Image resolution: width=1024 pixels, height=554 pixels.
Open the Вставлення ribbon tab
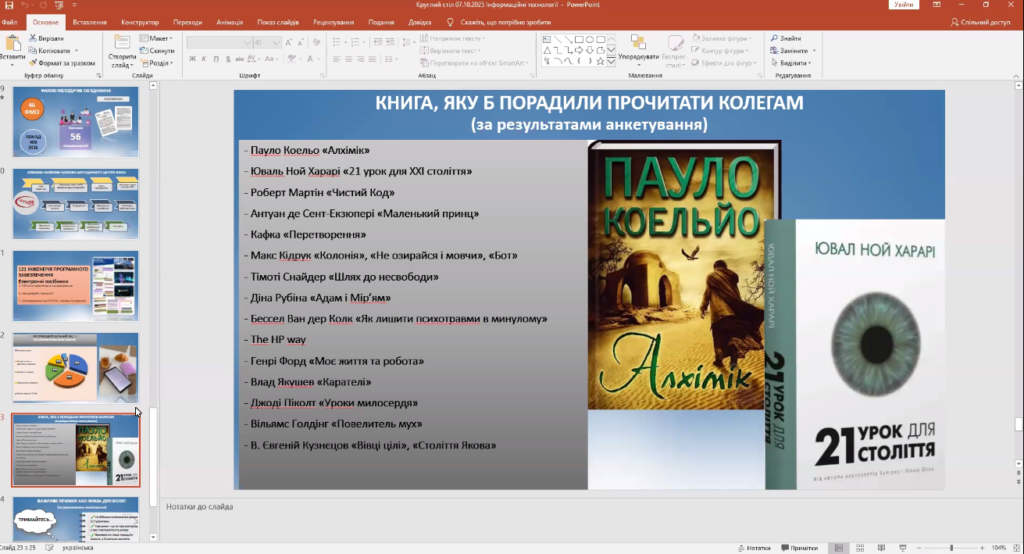[x=90, y=21]
